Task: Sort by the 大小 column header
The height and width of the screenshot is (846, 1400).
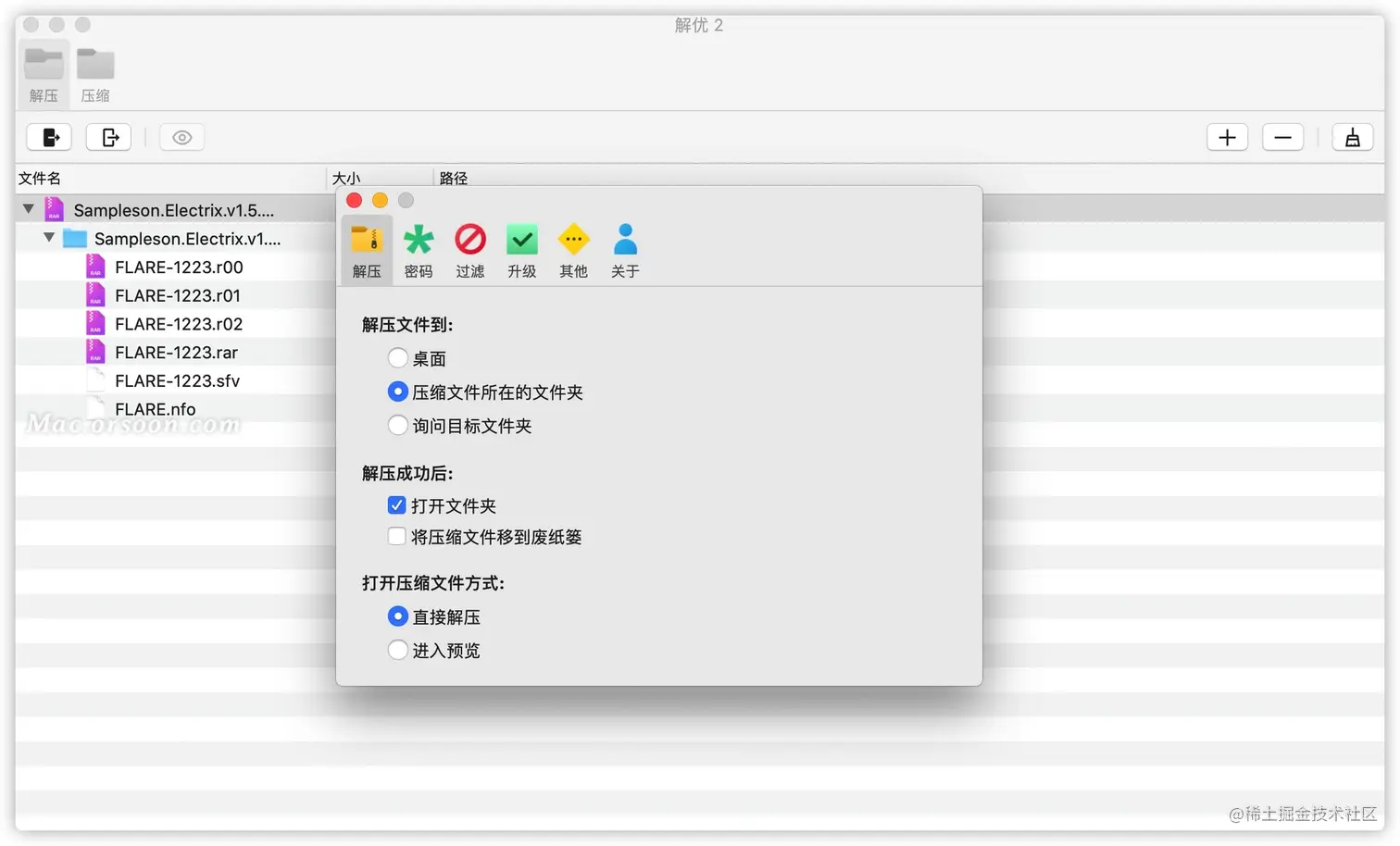Action: click(381, 178)
